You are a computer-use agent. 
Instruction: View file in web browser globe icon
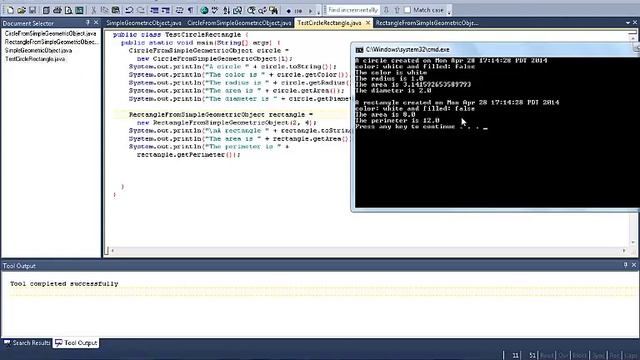[204, 10]
